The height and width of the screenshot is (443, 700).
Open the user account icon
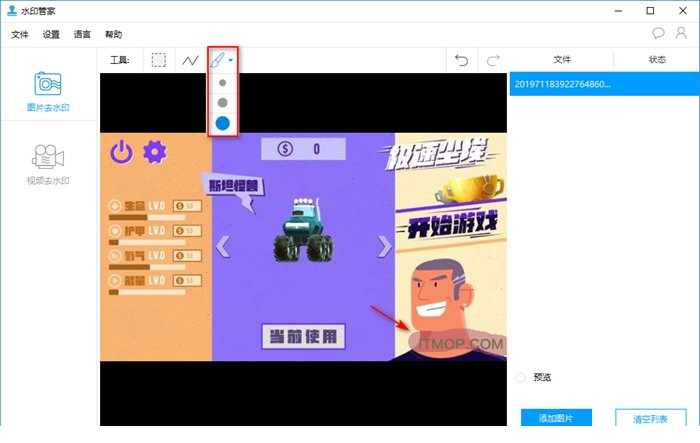[x=681, y=33]
